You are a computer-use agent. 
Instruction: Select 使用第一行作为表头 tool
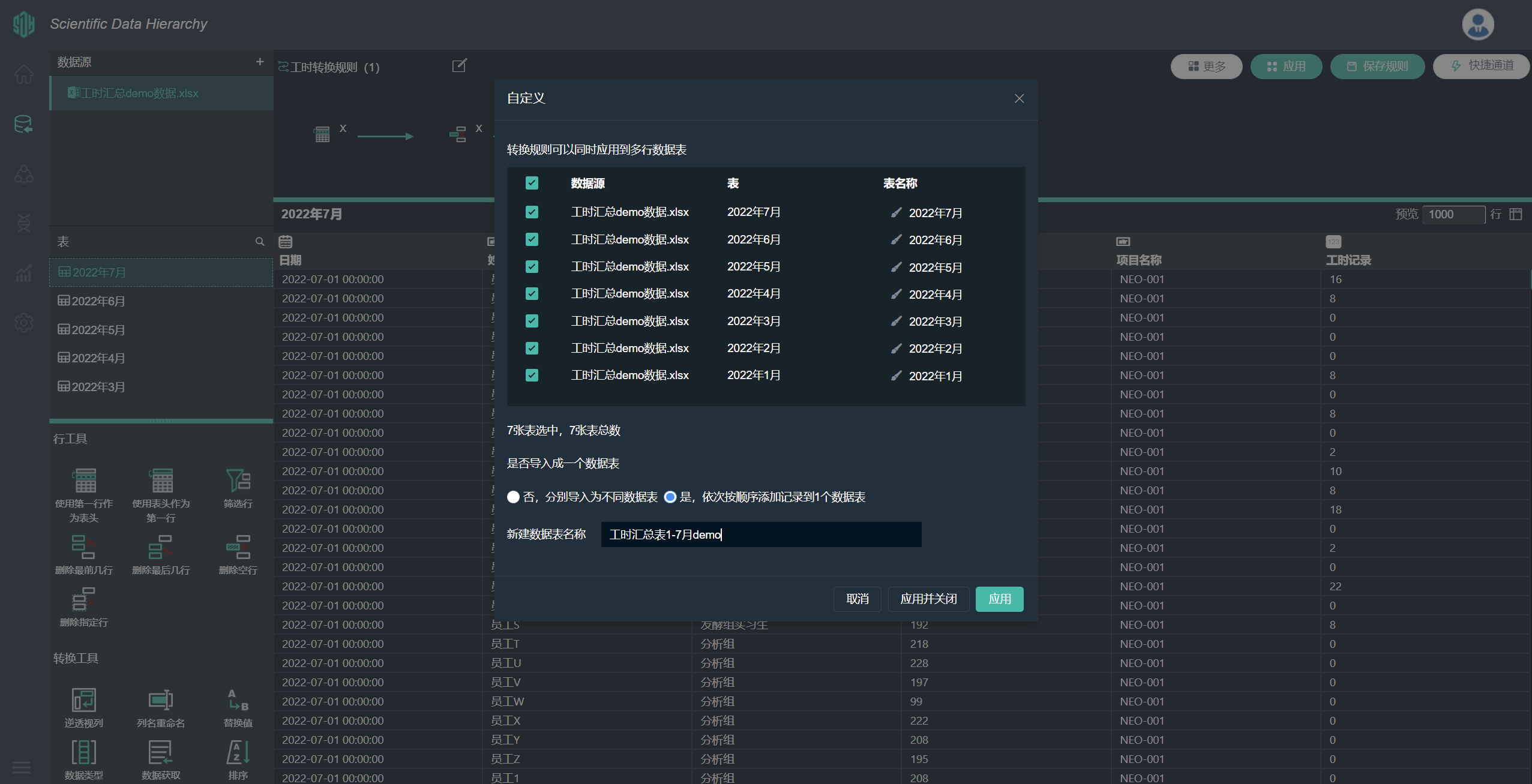pyautogui.click(x=84, y=495)
